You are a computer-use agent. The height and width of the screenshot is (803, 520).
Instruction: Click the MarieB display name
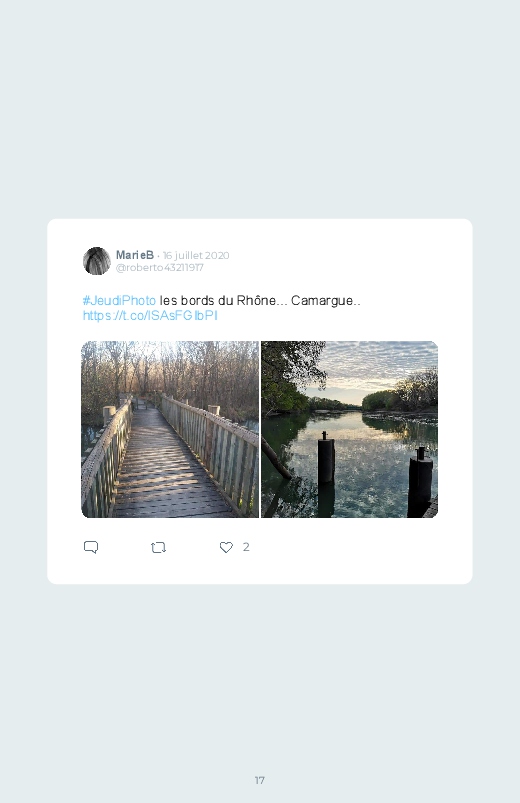click(135, 255)
